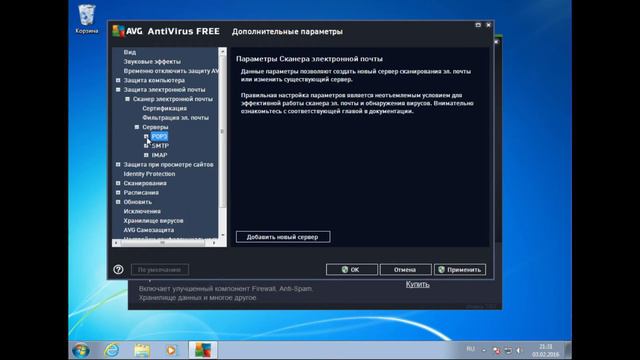The width and height of the screenshot is (640, 360).
Task: Click RU language indicator in taskbar
Action: (471, 349)
